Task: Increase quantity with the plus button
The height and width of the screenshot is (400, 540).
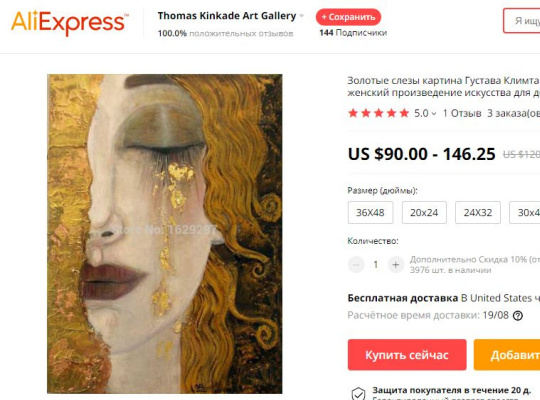Action: pyautogui.click(x=395, y=265)
